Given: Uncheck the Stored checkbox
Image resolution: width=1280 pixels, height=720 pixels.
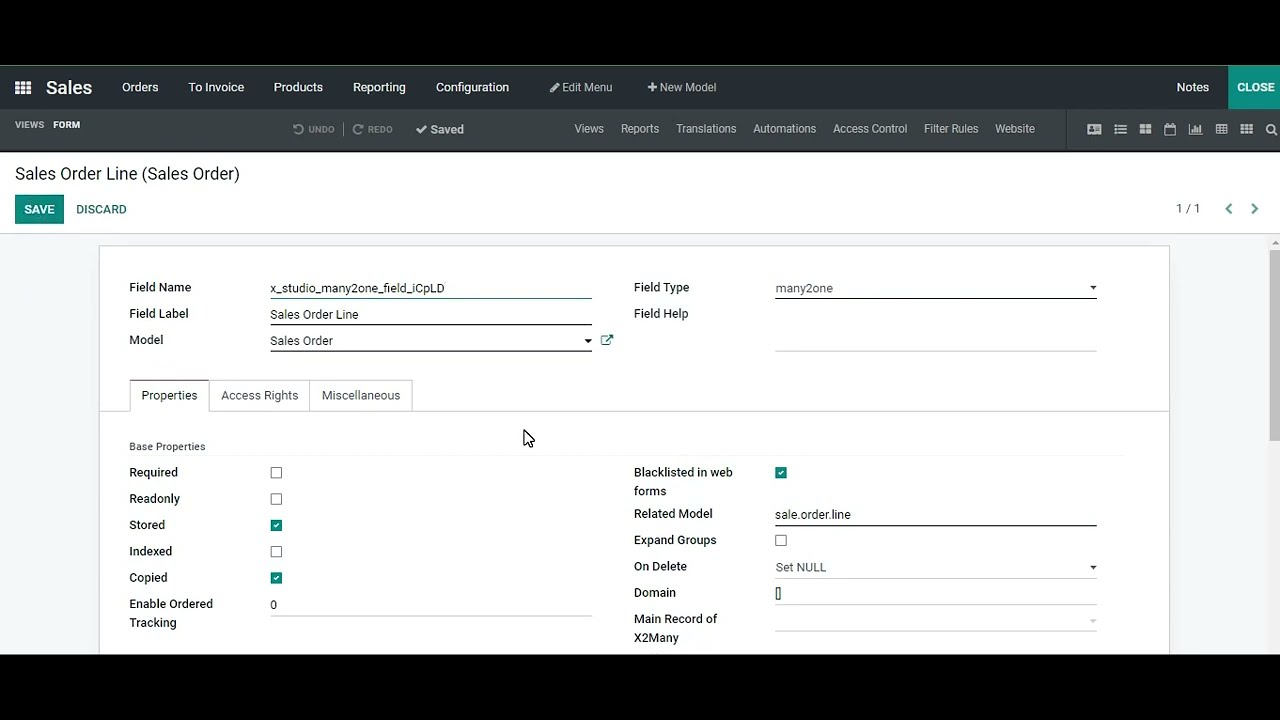Looking at the screenshot, I should (x=276, y=525).
